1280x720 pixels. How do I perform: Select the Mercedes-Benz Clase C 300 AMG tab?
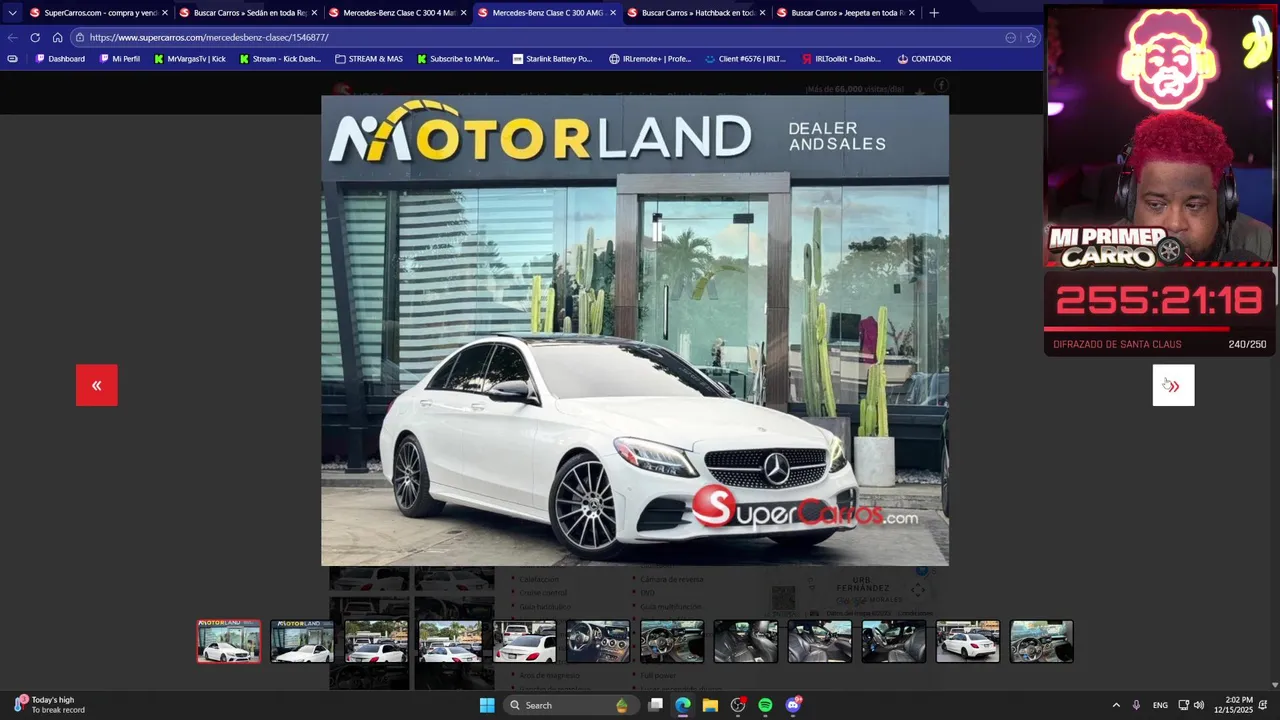(x=547, y=13)
